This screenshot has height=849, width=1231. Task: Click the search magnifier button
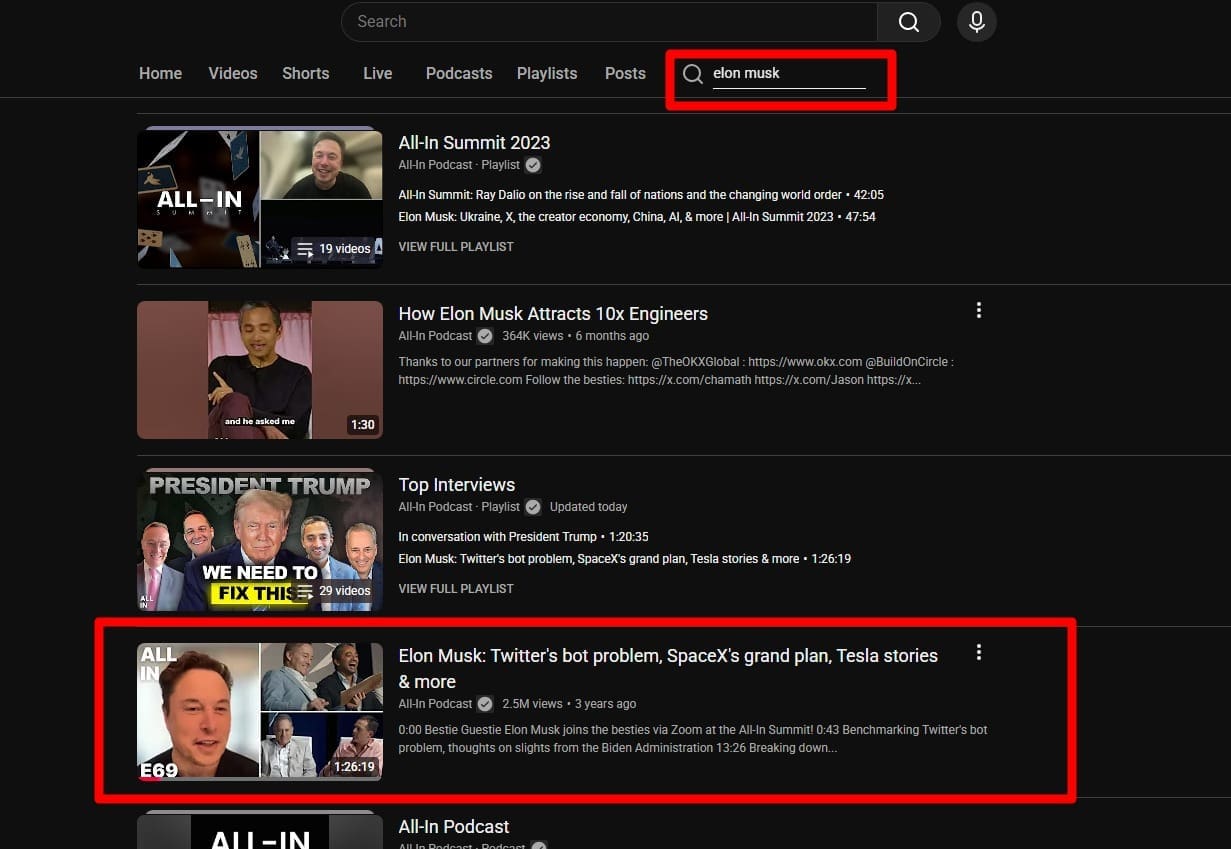pos(908,22)
